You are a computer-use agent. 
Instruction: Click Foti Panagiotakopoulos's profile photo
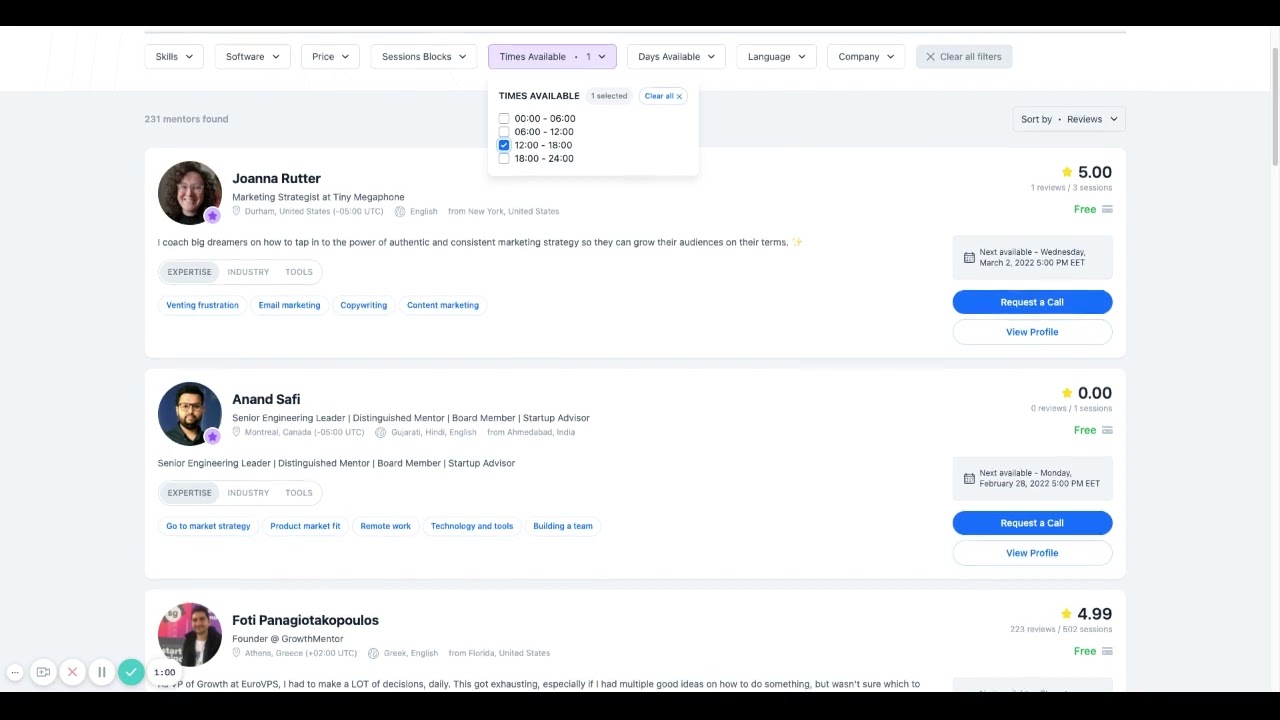(189, 634)
